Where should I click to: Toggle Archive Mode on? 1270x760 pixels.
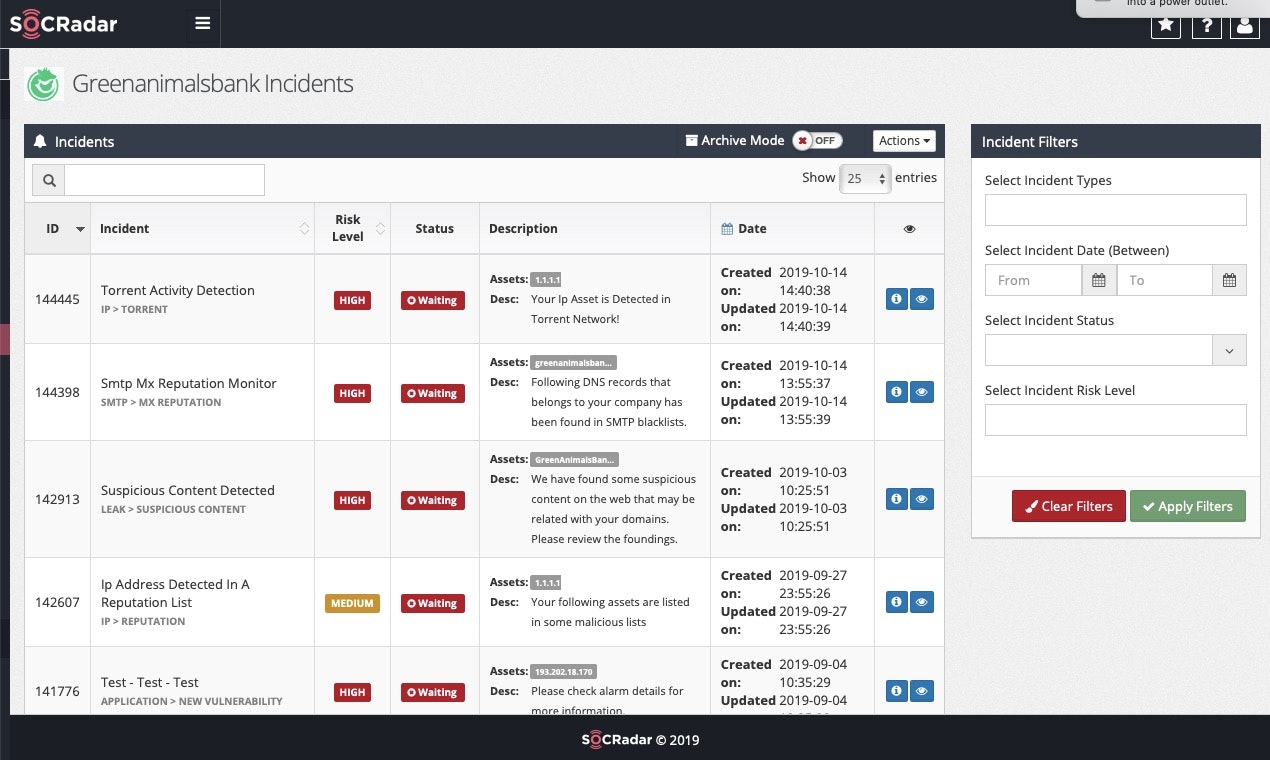click(x=817, y=140)
